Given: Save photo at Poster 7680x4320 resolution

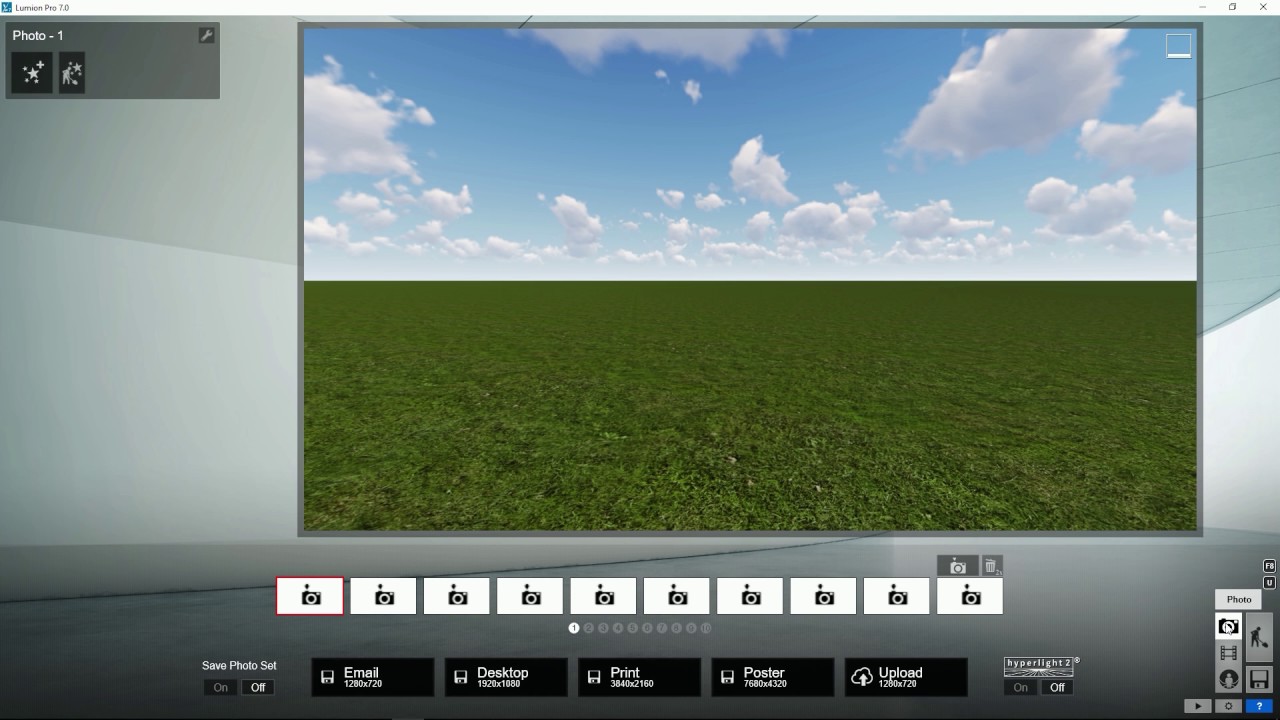Looking at the screenshot, I should click(772, 677).
